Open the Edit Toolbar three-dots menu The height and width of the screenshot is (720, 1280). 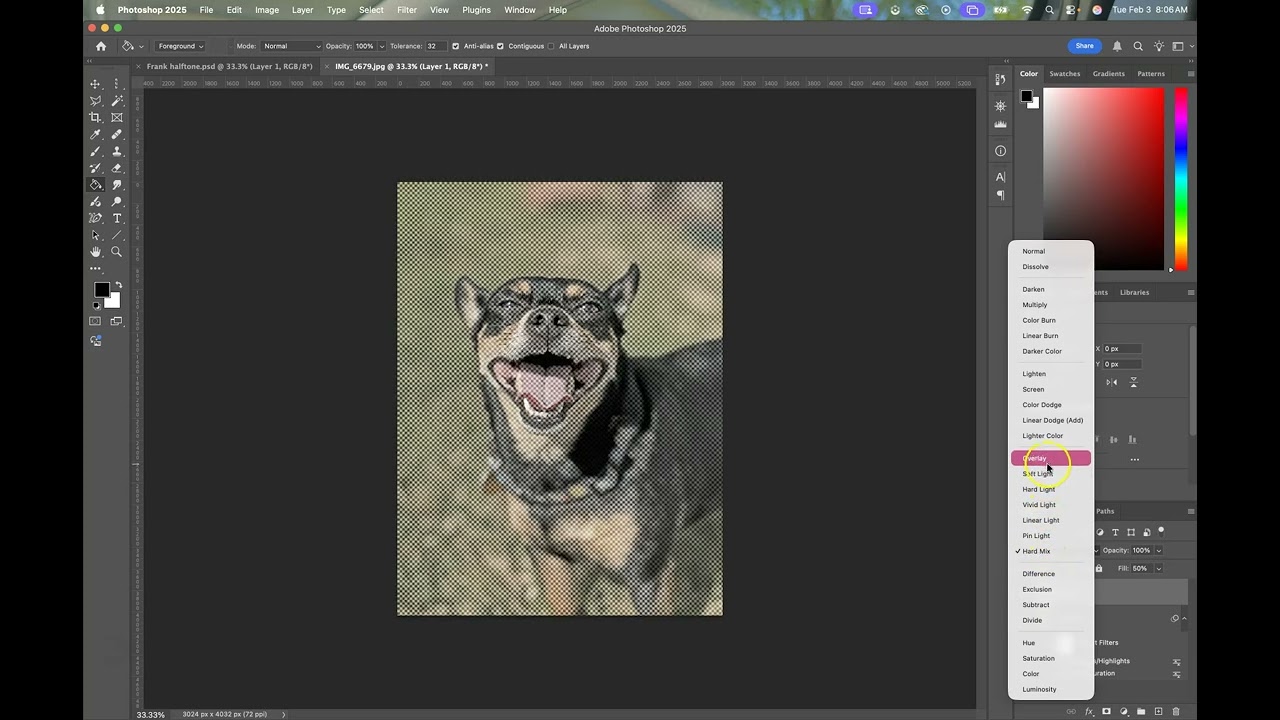(x=96, y=269)
